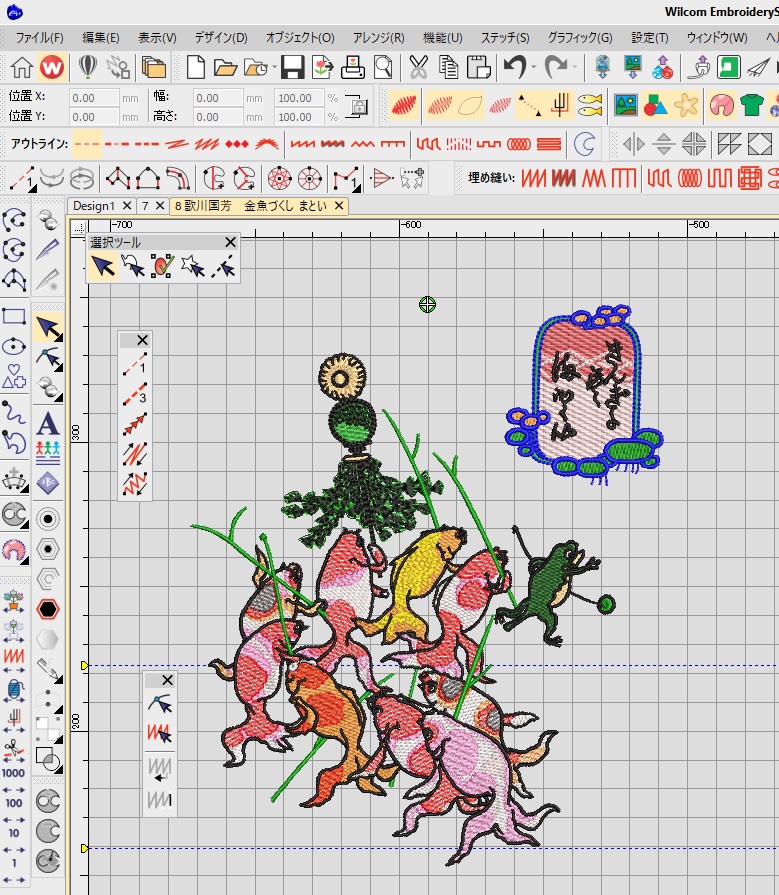Click the Paste clipboard icon
This screenshot has width=779, height=895.
[478, 67]
